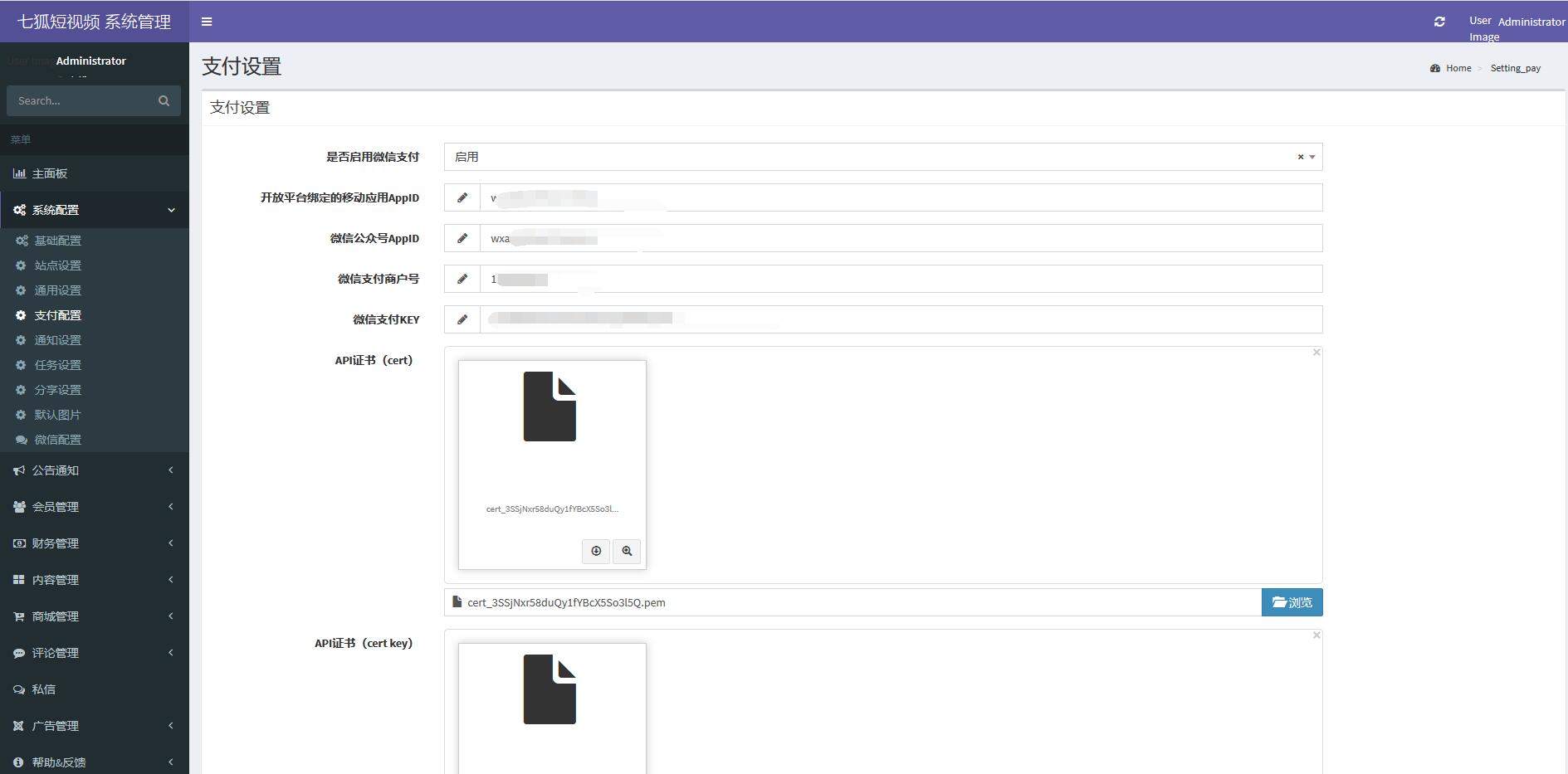Click the refresh icon in top bar
The width and height of the screenshot is (1568, 774).
point(1439,22)
